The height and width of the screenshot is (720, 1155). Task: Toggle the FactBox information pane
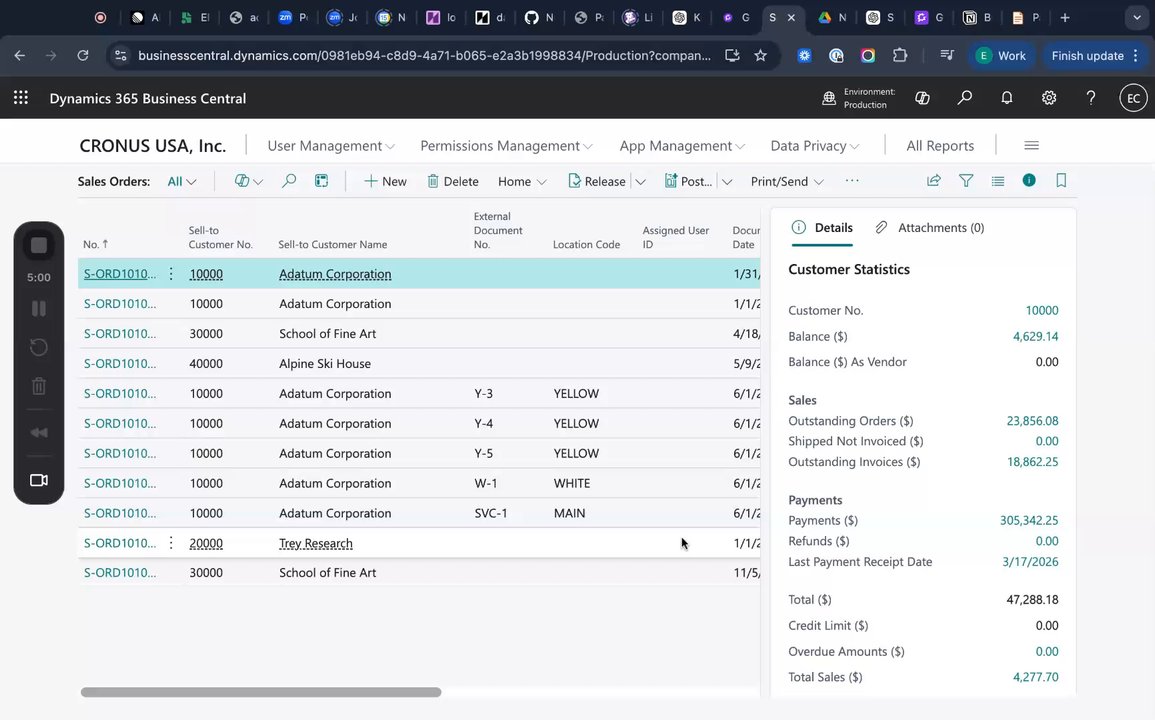click(1029, 181)
